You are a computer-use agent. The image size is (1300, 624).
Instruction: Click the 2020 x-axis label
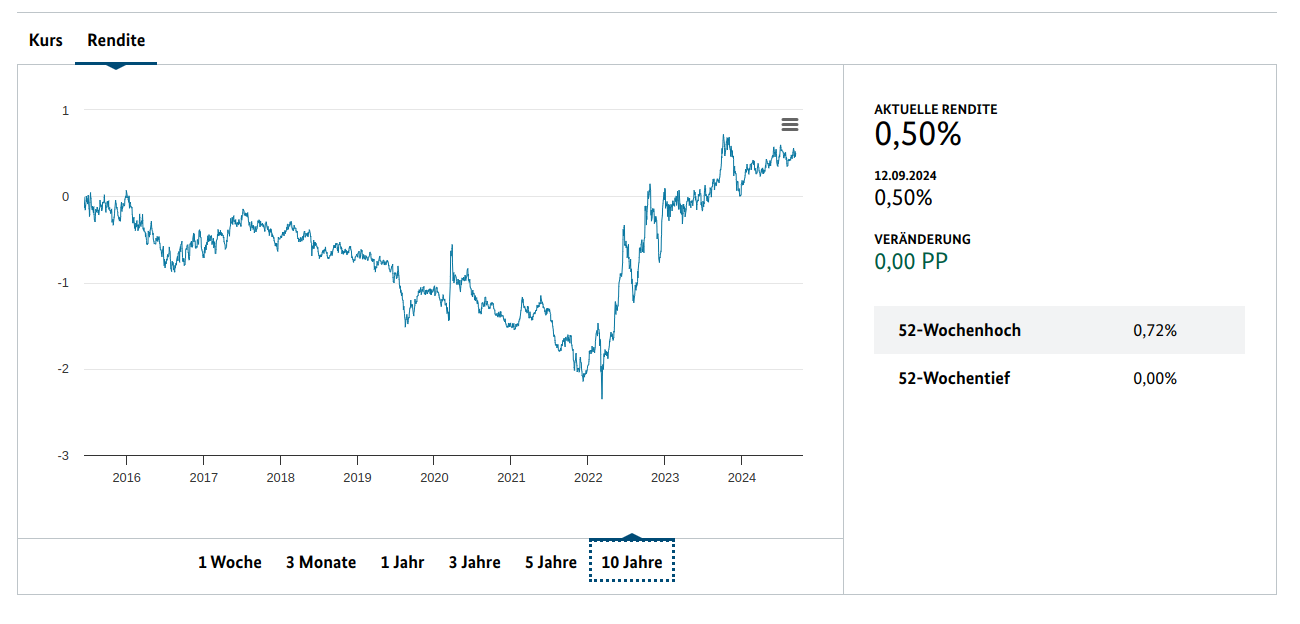click(434, 477)
